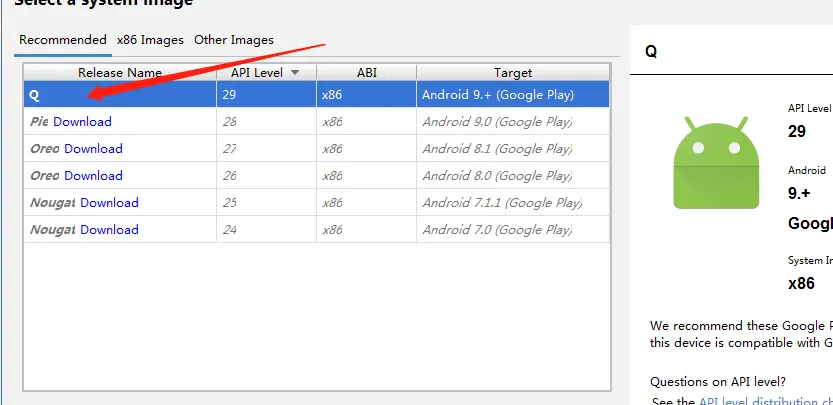
Task: Select API level 26 cell
Action: pos(266,175)
